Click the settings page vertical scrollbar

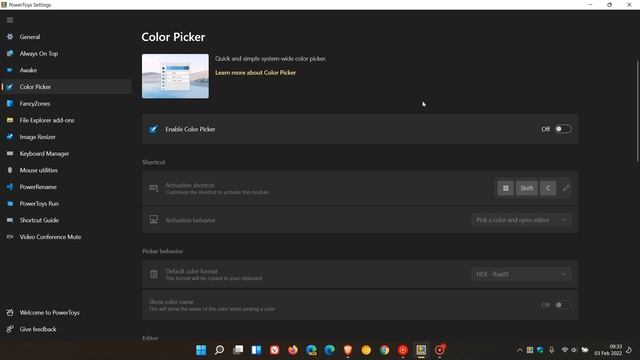(638, 111)
